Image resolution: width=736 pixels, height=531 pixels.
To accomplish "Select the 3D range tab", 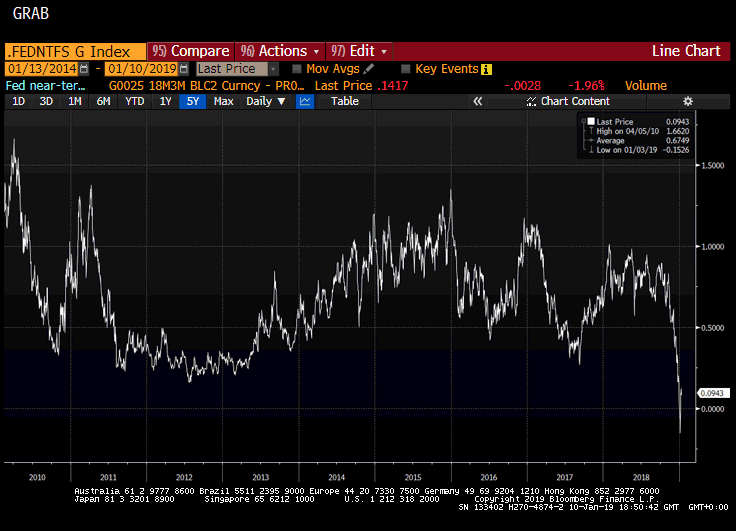I will tap(46, 101).
